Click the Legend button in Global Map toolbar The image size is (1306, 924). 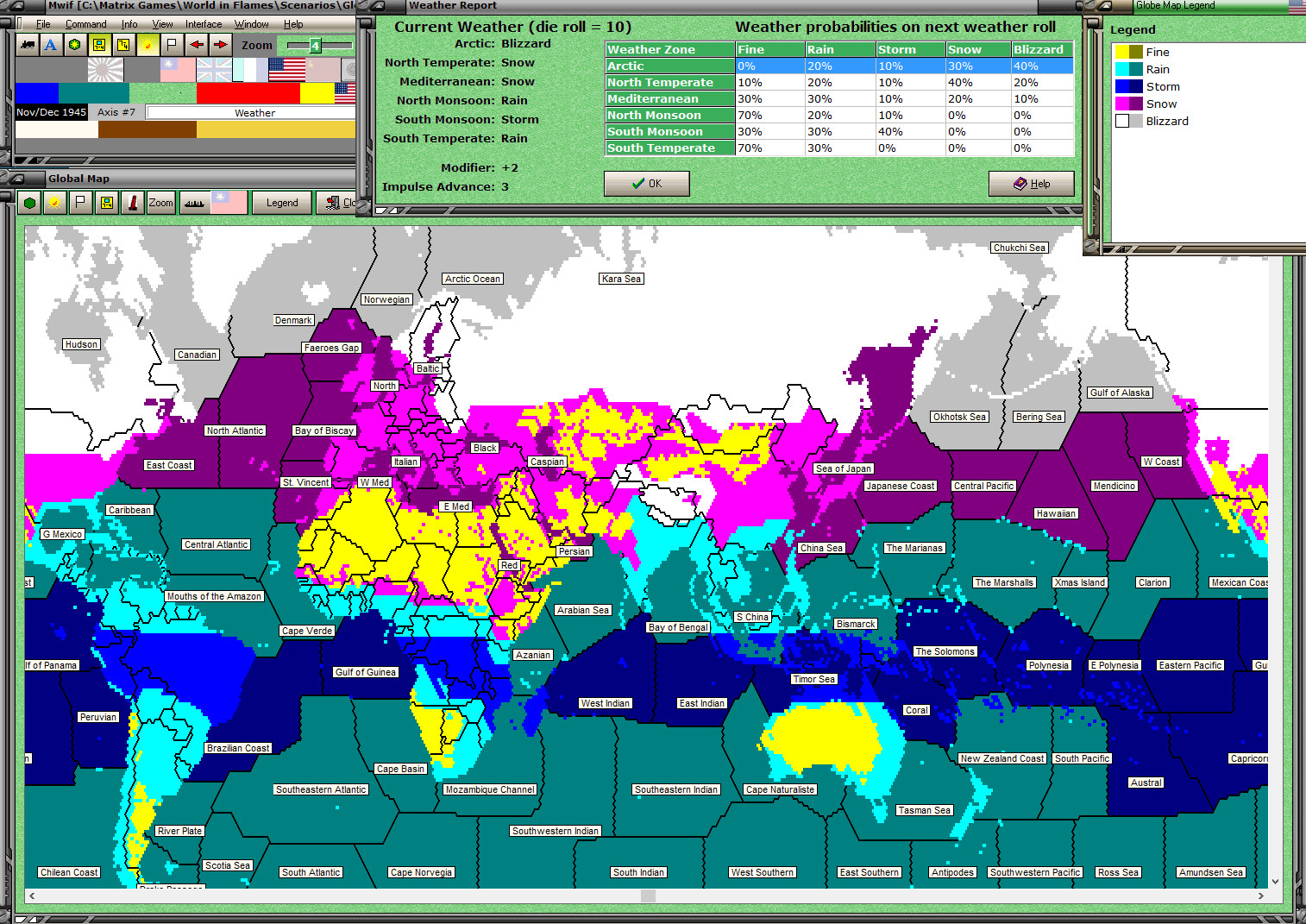(x=282, y=203)
